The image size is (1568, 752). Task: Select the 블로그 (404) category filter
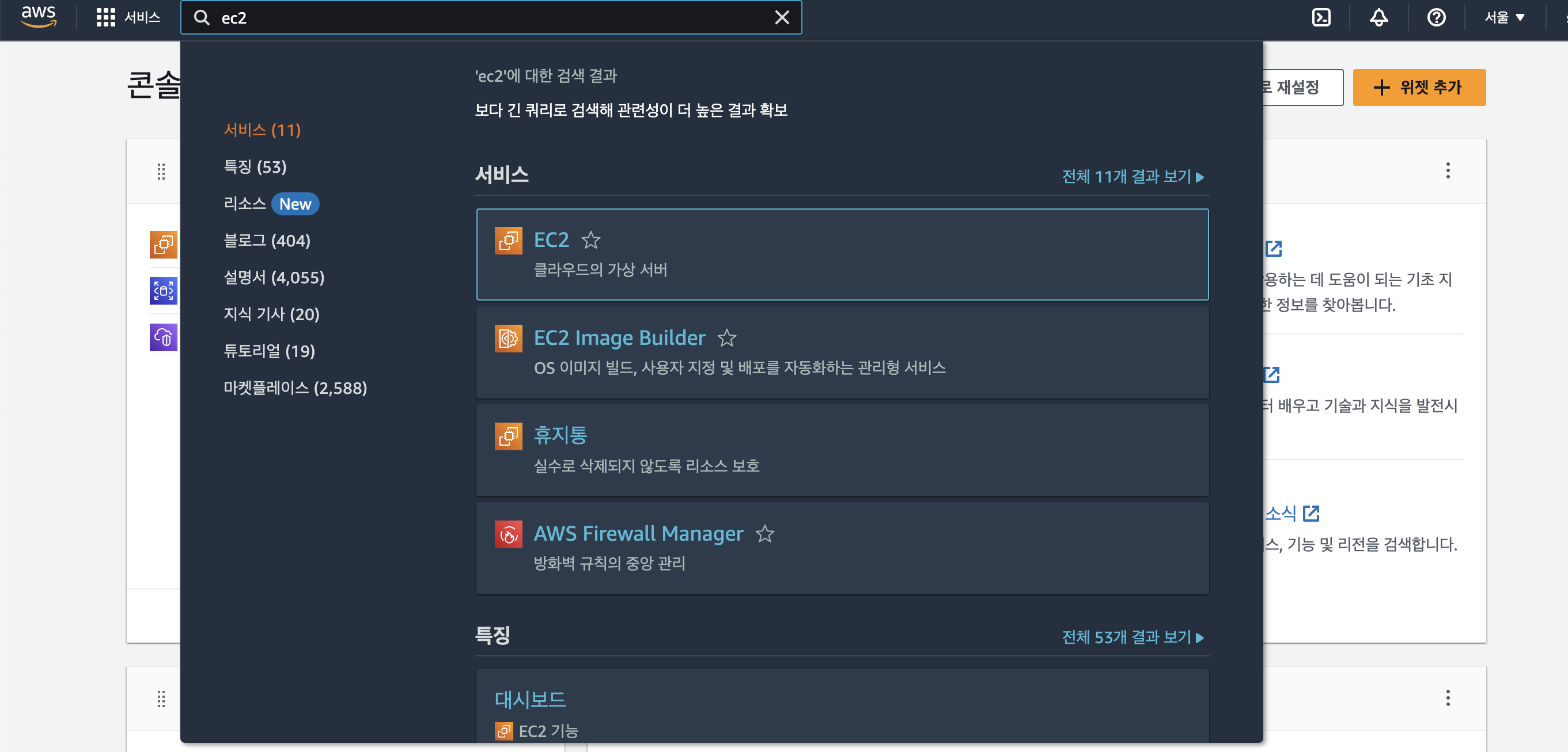[267, 240]
